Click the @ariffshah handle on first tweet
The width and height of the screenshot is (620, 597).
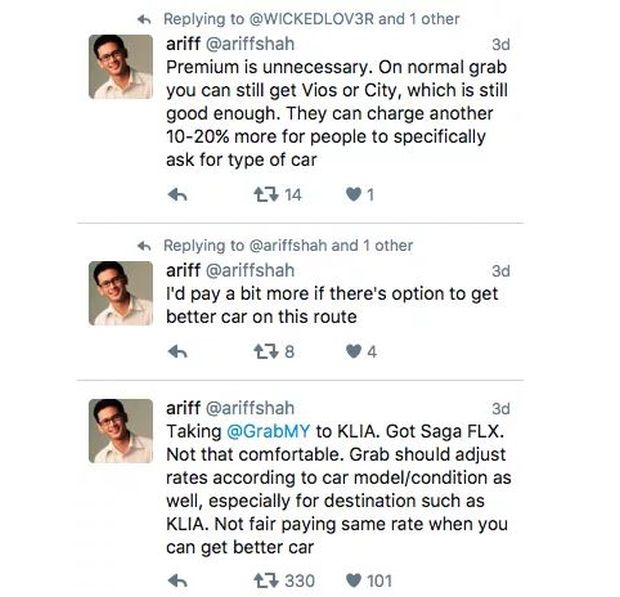click(x=250, y=44)
